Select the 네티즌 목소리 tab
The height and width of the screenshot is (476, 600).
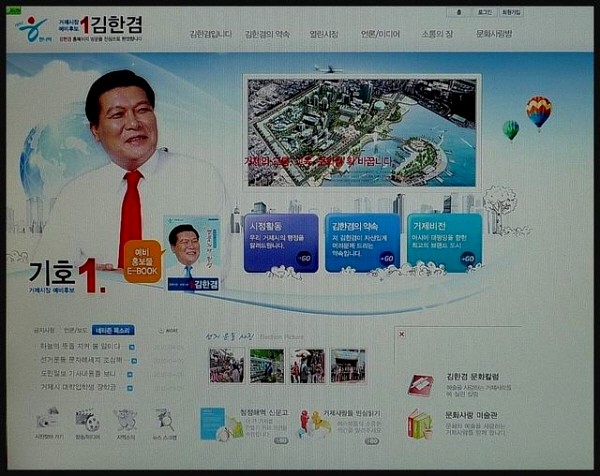pyautogui.click(x=112, y=330)
